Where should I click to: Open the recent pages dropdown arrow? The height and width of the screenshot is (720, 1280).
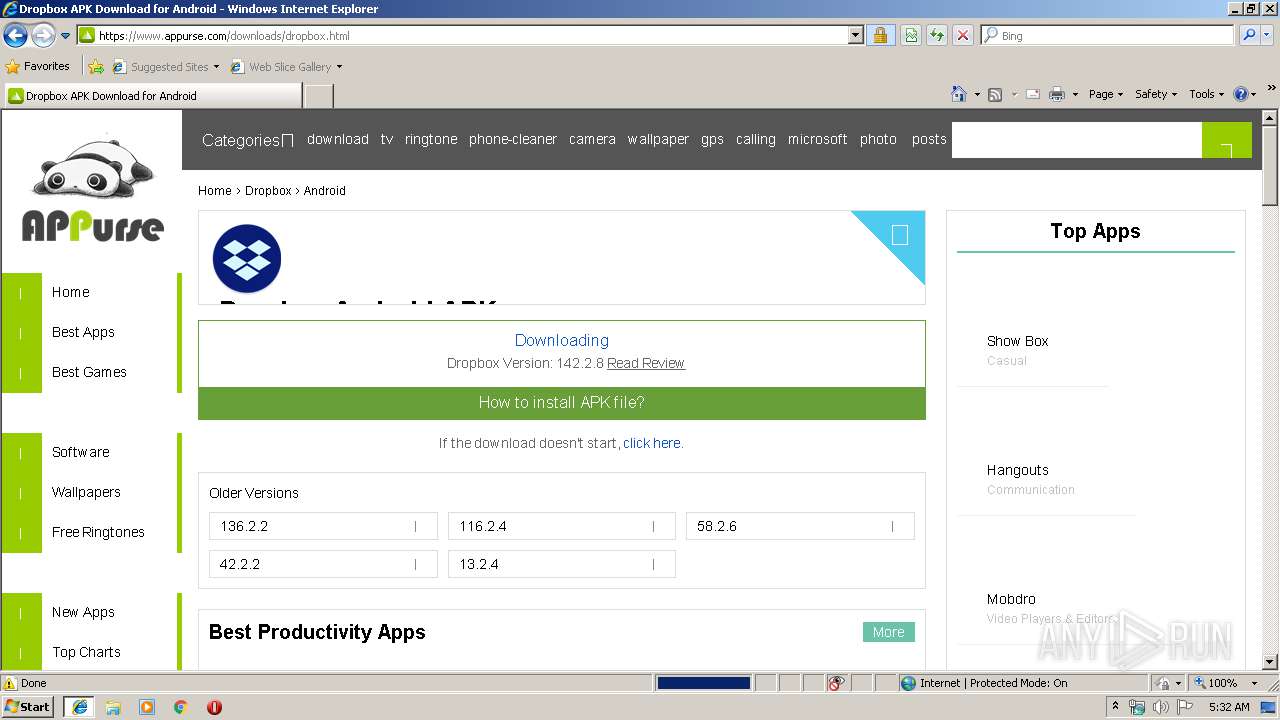click(66, 36)
